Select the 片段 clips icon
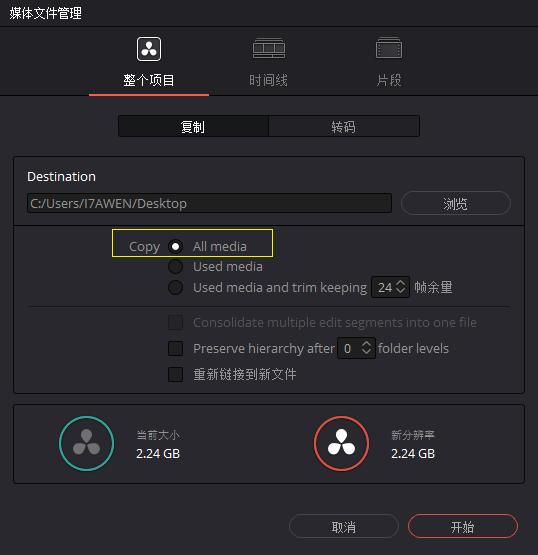The image size is (538, 555). click(389, 48)
